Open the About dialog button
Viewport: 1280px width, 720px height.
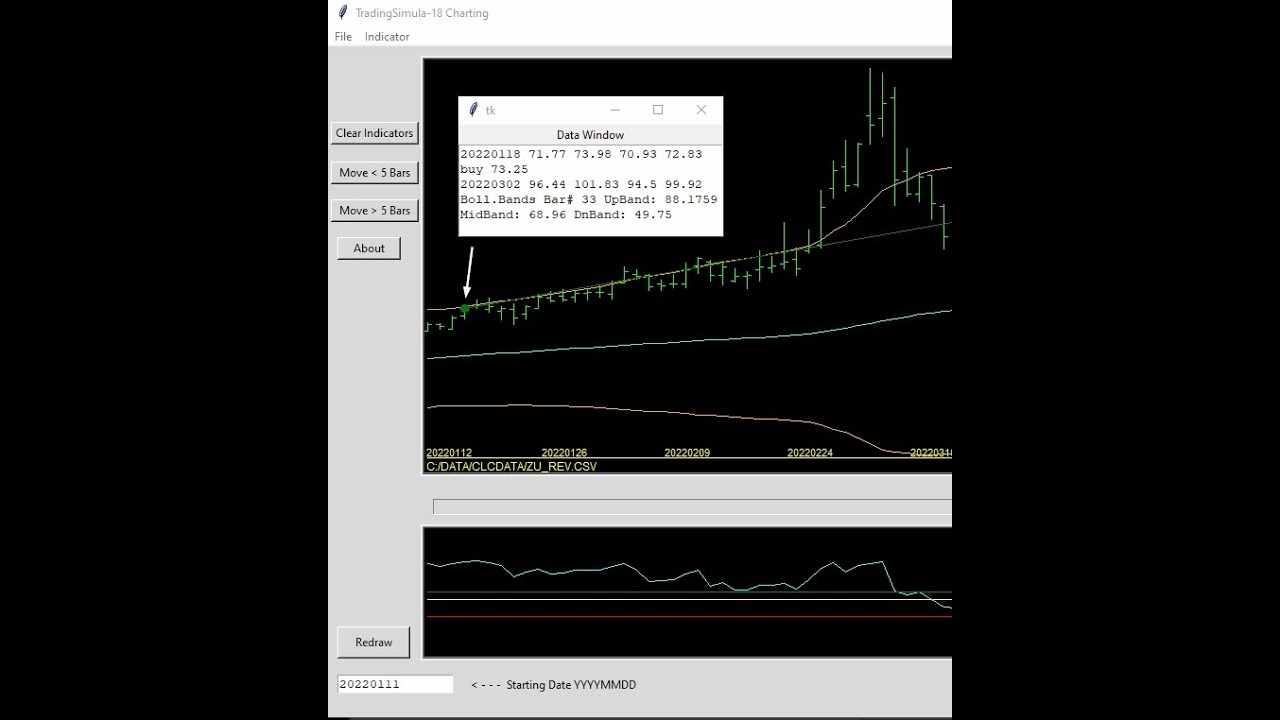click(x=369, y=249)
